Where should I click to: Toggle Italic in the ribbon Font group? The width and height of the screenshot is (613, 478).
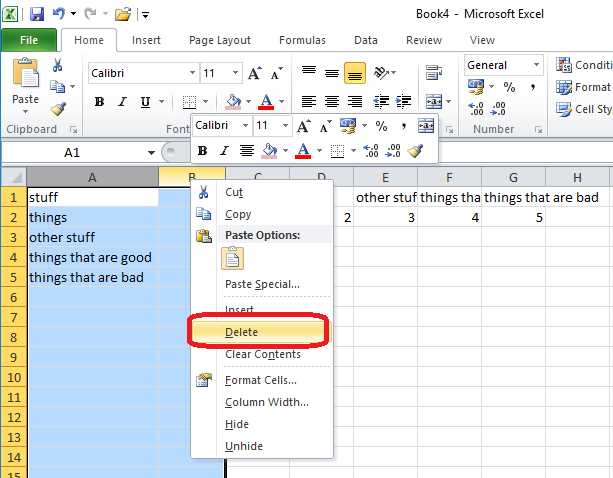pos(122,102)
